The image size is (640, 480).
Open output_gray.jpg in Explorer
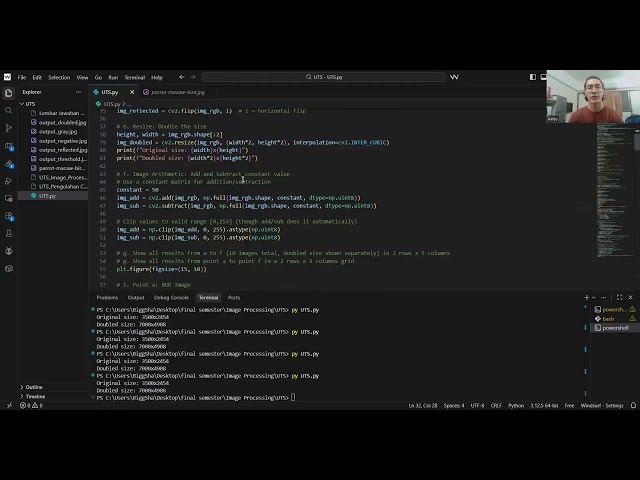[x=54, y=132]
